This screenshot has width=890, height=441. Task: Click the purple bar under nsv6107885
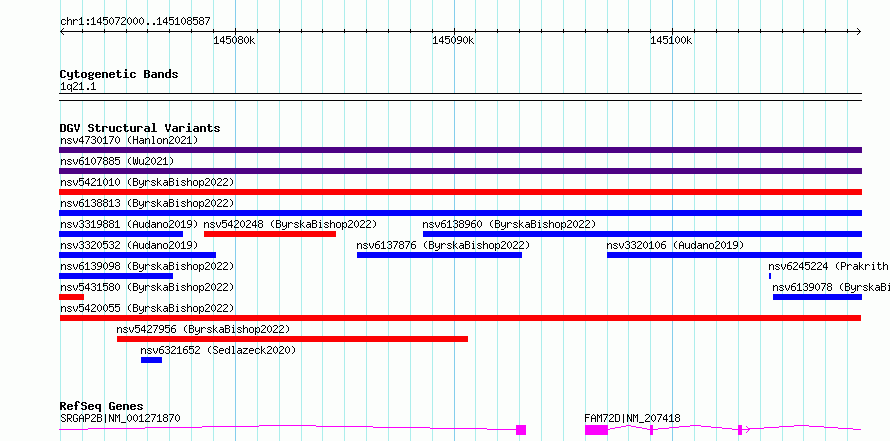tap(460, 171)
